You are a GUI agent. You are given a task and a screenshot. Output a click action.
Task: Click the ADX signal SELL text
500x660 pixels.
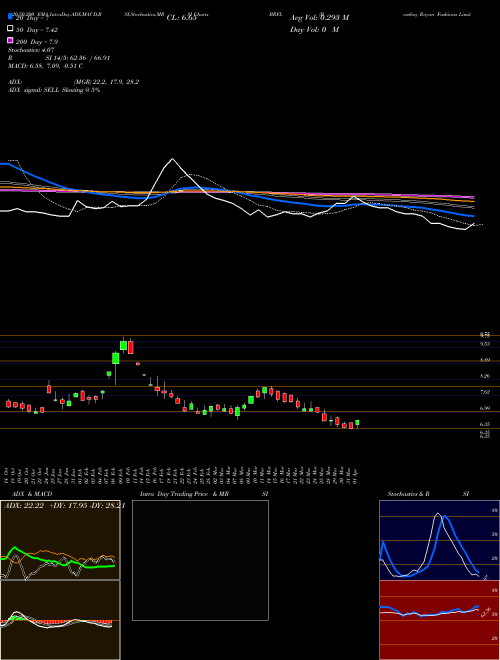[x=54, y=90]
